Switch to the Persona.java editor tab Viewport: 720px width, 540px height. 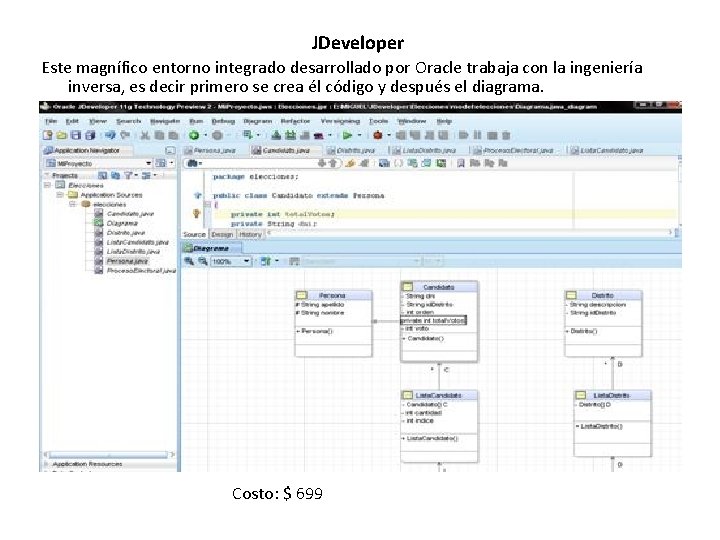(x=210, y=151)
